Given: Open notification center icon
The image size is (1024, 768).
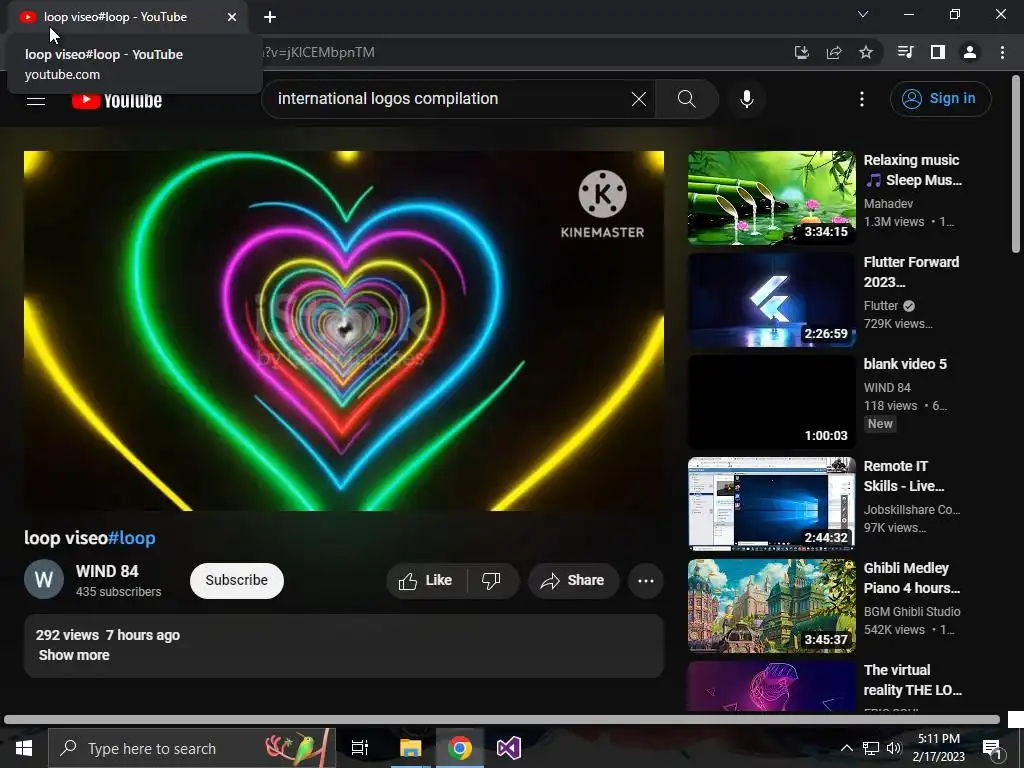Looking at the screenshot, I should (992, 748).
